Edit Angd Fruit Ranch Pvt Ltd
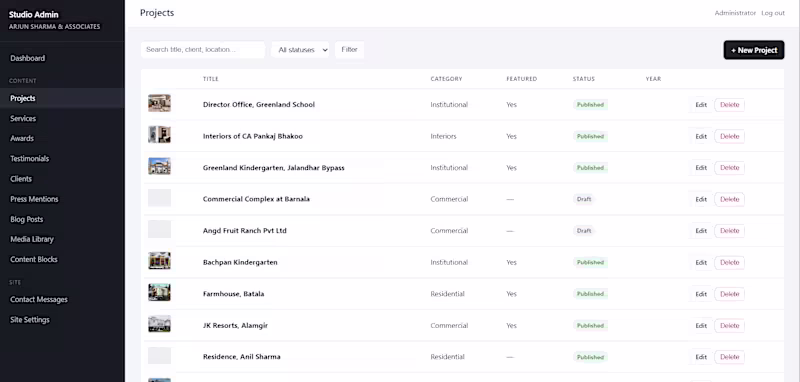The height and width of the screenshot is (382, 800). click(x=701, y=231)
